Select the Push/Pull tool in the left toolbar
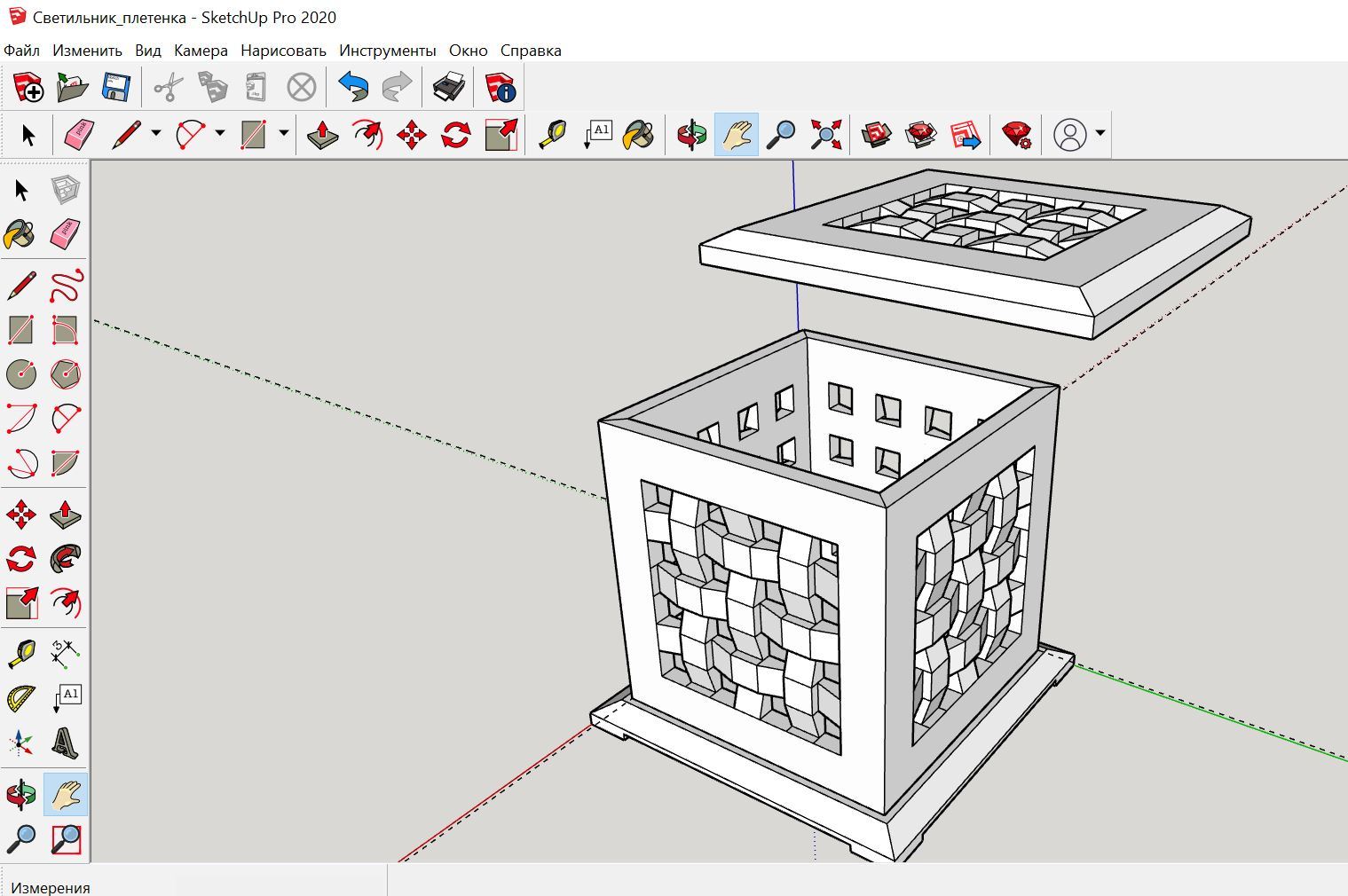The width and height of the screenshot is (1348, 896). (x=66, y=515)
